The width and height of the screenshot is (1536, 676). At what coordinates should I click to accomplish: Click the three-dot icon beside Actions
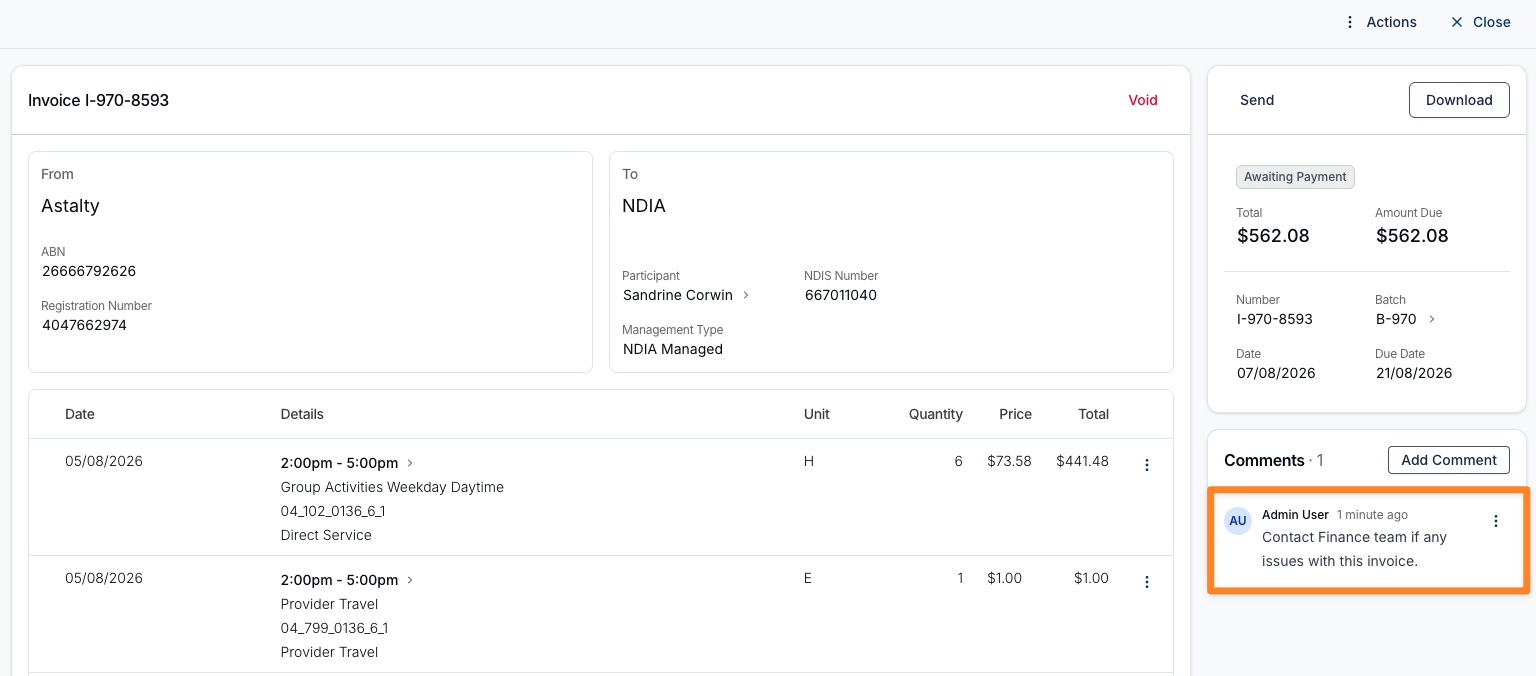[x=1350, y=22]
